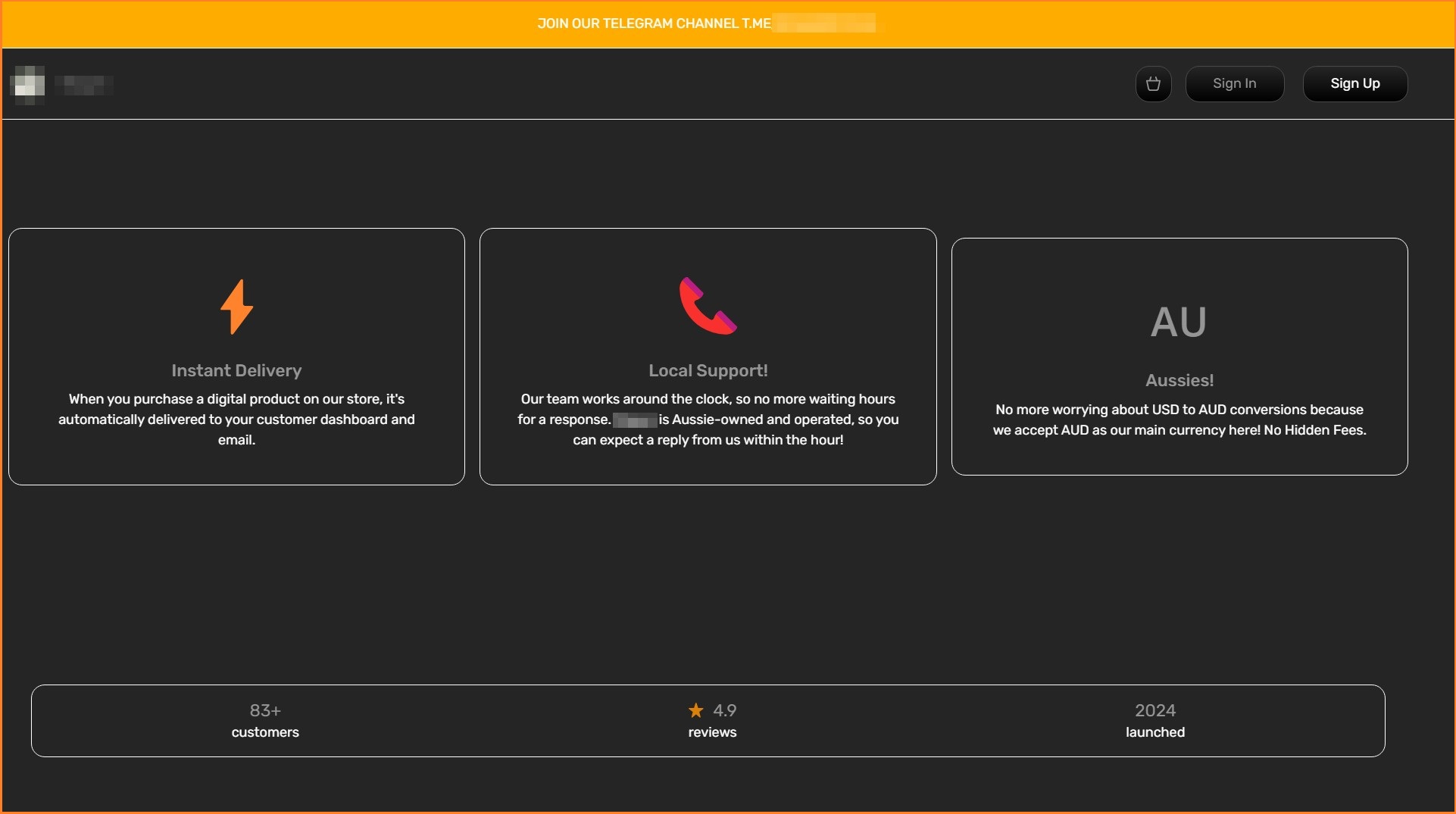
Task: Click the blurred store name in header
Action: click(85, 85)
